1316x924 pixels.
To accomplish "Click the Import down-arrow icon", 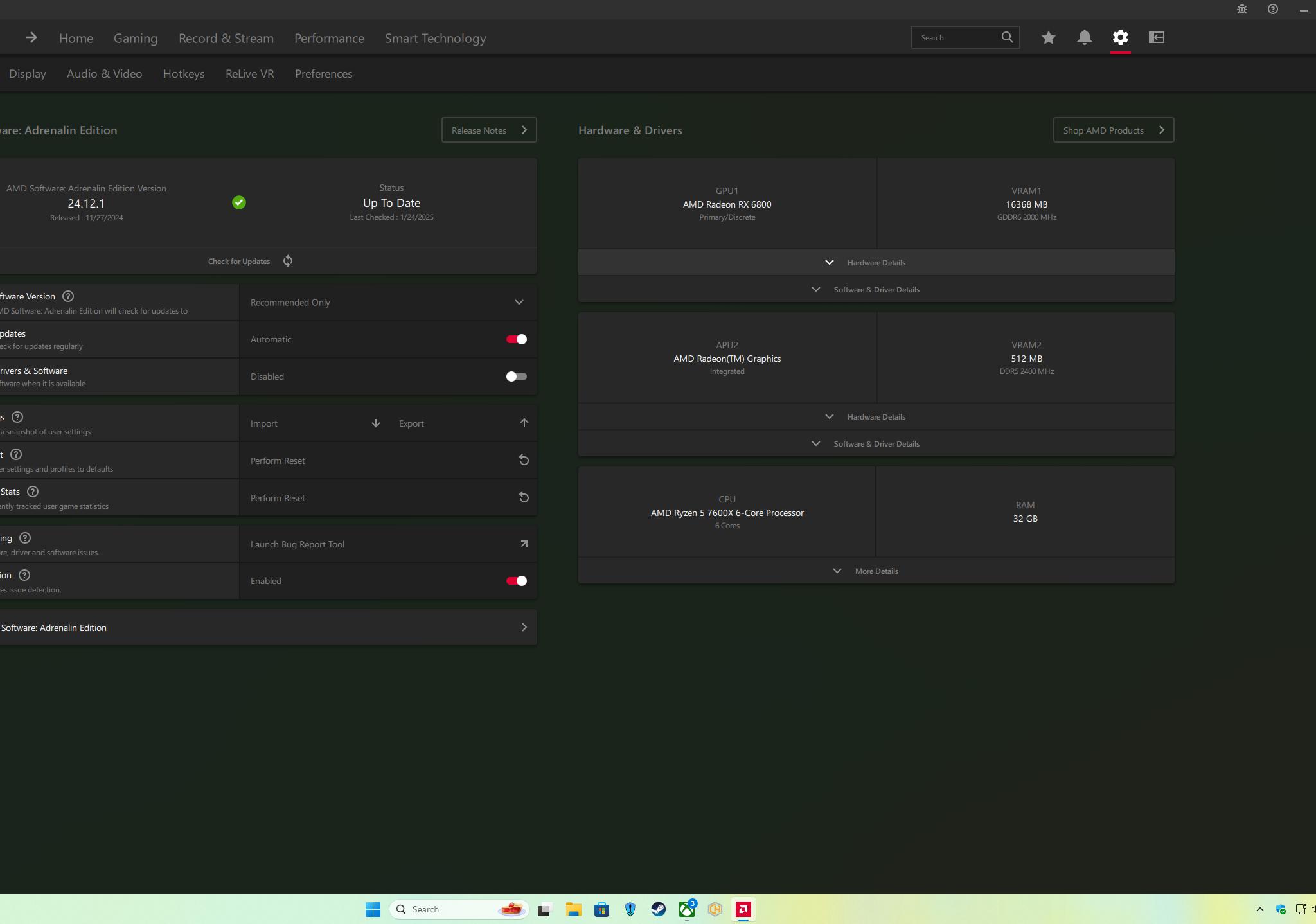I will coord(376,423).
